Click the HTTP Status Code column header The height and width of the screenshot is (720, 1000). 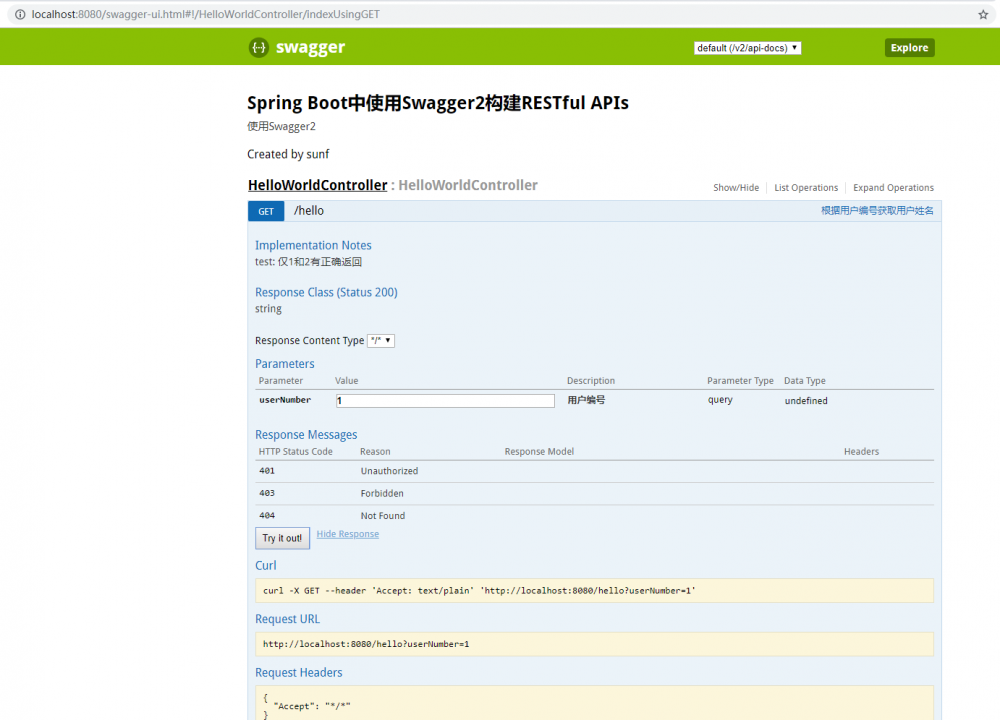[295, 452]
